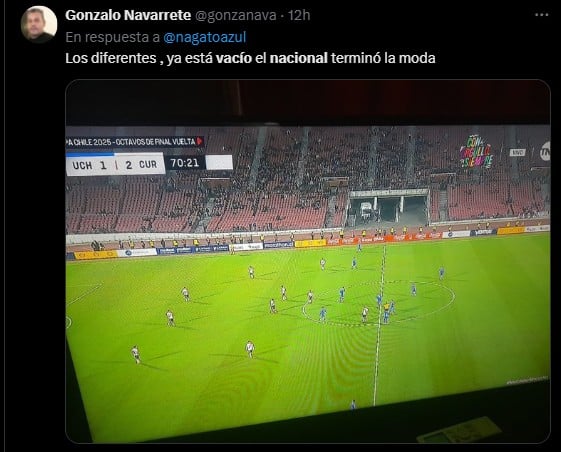This screenshot has height=452, width=561.
Task: Click the red play arrow after 'Final Vuelta'
Action: [200, 141]
